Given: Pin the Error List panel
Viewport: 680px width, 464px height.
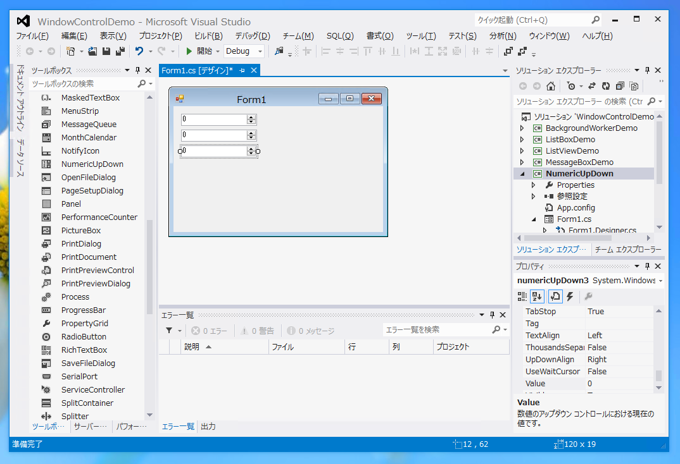Looking at the screenshot, I should (x=492, y=315).
